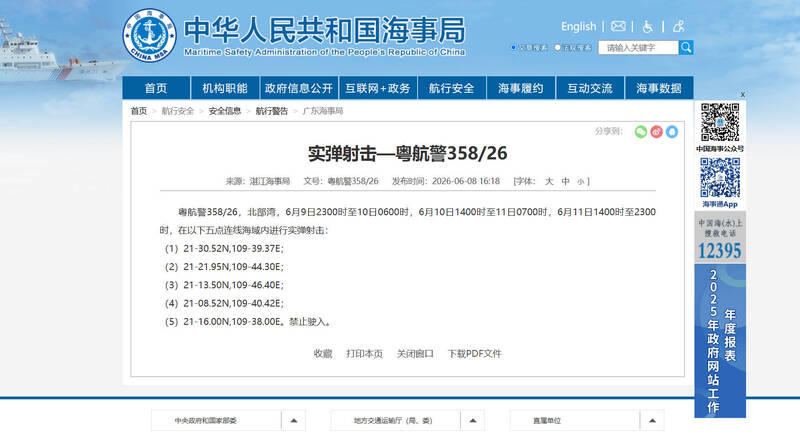Open the 机构职能 navigation tab

click(x=225, y=88)
